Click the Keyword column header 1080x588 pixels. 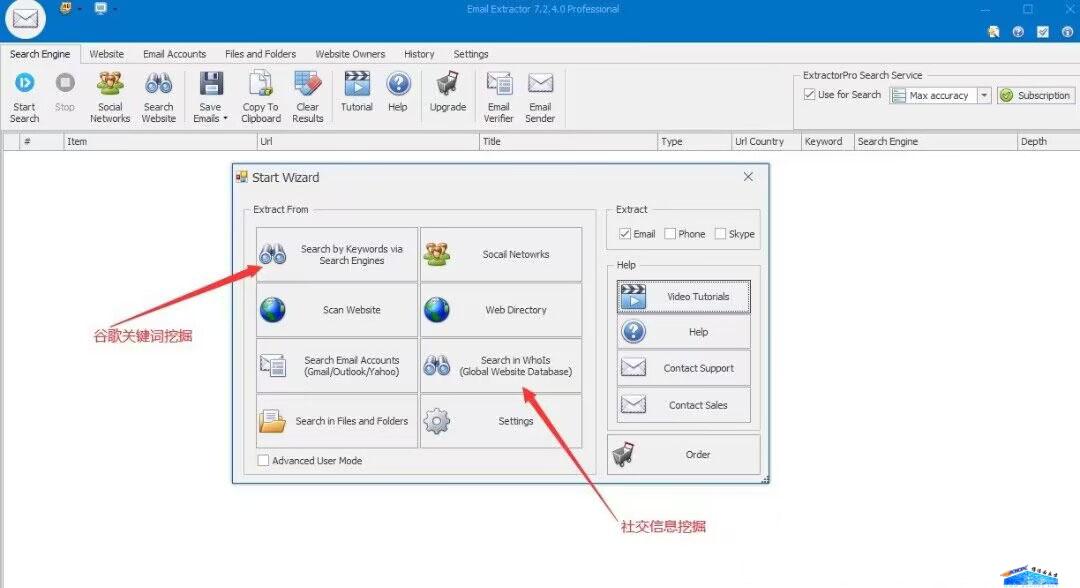point(827,141)
